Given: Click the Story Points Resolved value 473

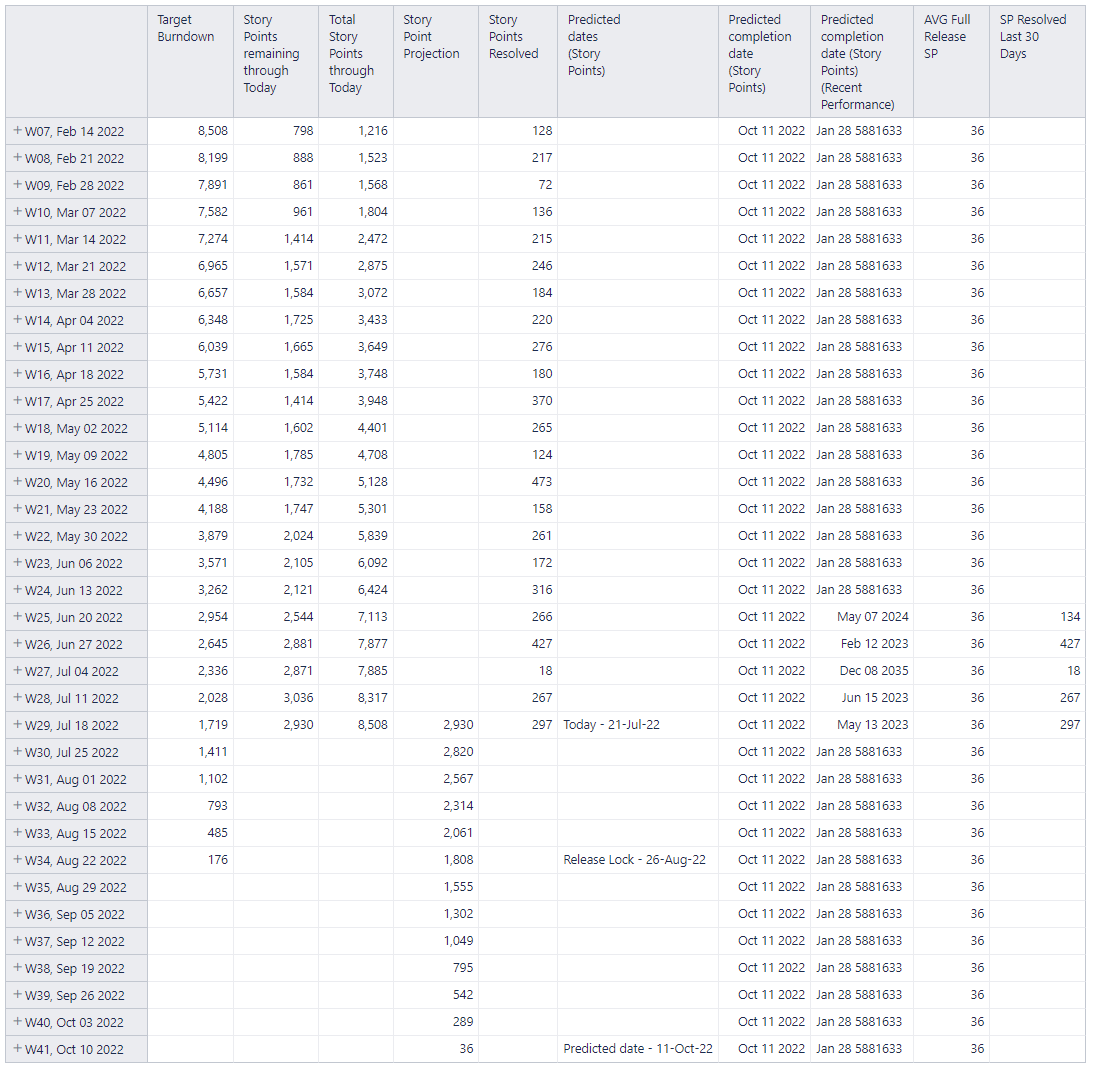Looking at the screenshot, I should point(542,482).
